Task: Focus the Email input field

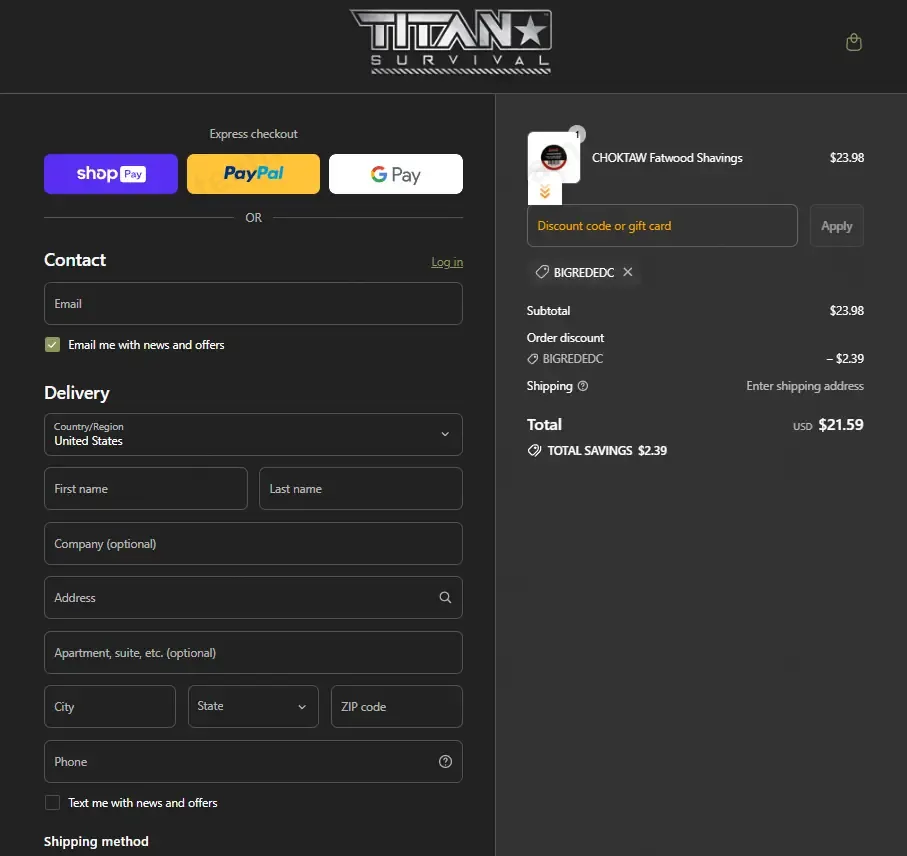Action: click(253, 304)
